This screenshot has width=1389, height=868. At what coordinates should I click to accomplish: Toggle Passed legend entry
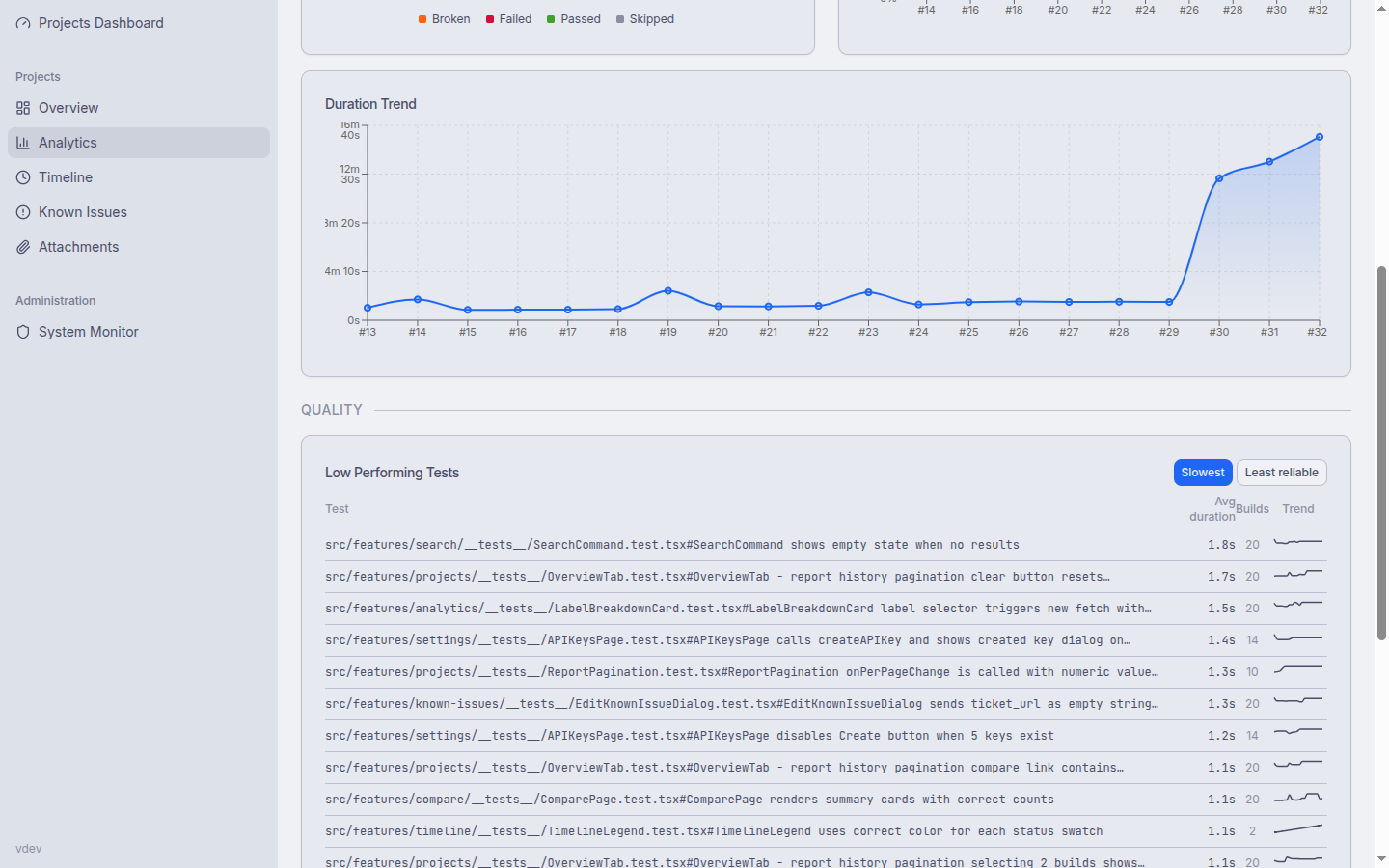pos(574,19)
